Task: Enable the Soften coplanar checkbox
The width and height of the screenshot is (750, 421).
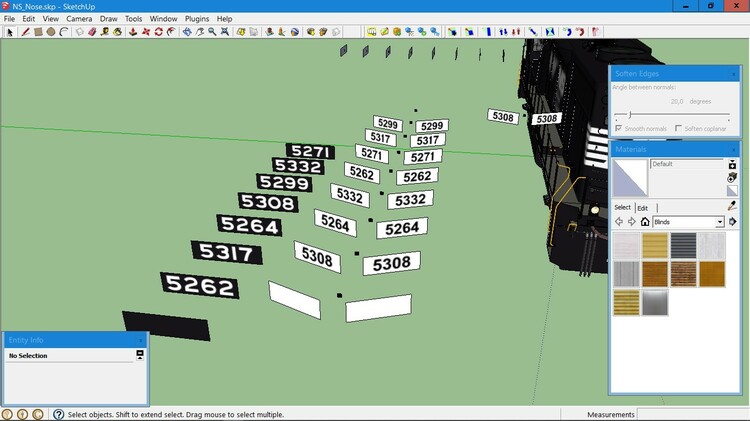Action: point(679,129)
